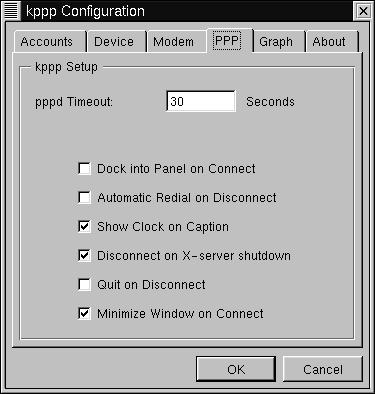Click the Cancel button
375x394 pixels.
click(323, 369)
